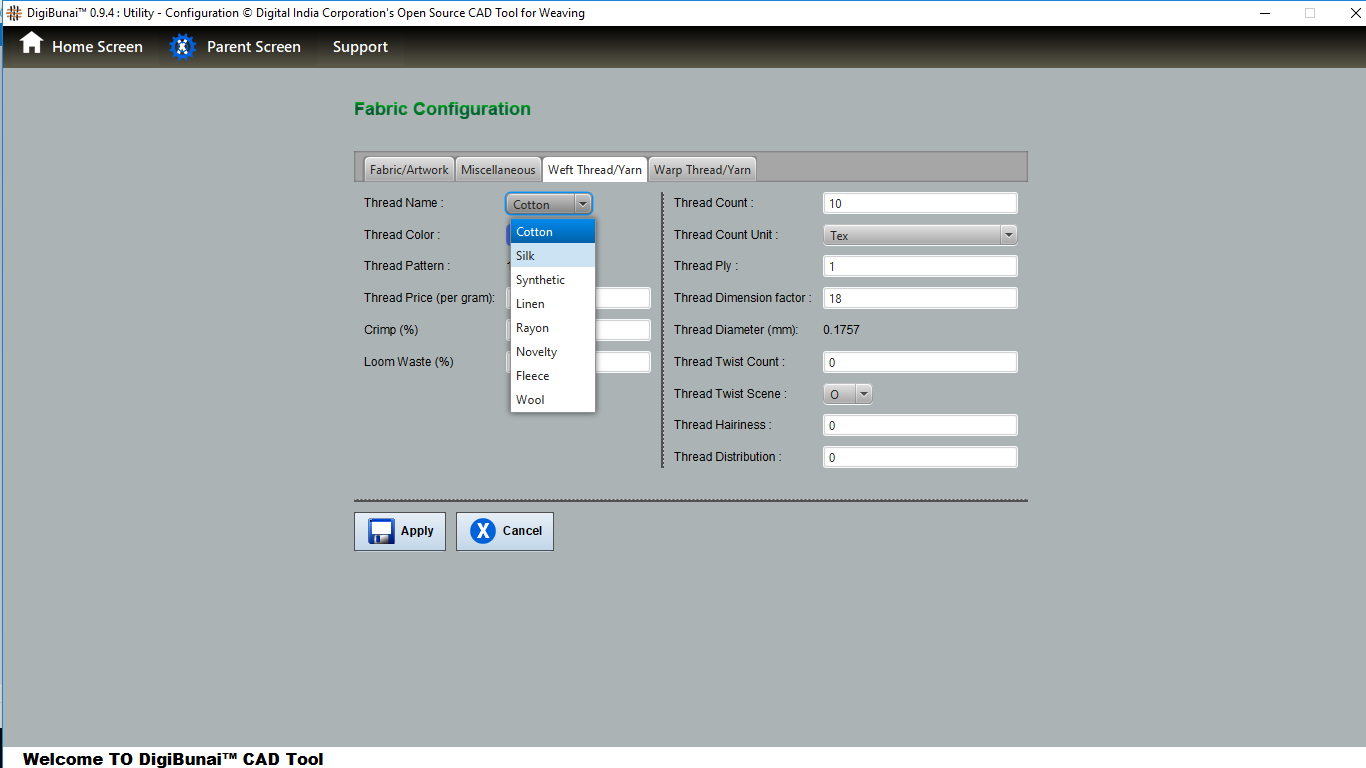
Task: Open the Thread Twist Scene dropdown
Action: pyautogui.click(x=863, y=394)
